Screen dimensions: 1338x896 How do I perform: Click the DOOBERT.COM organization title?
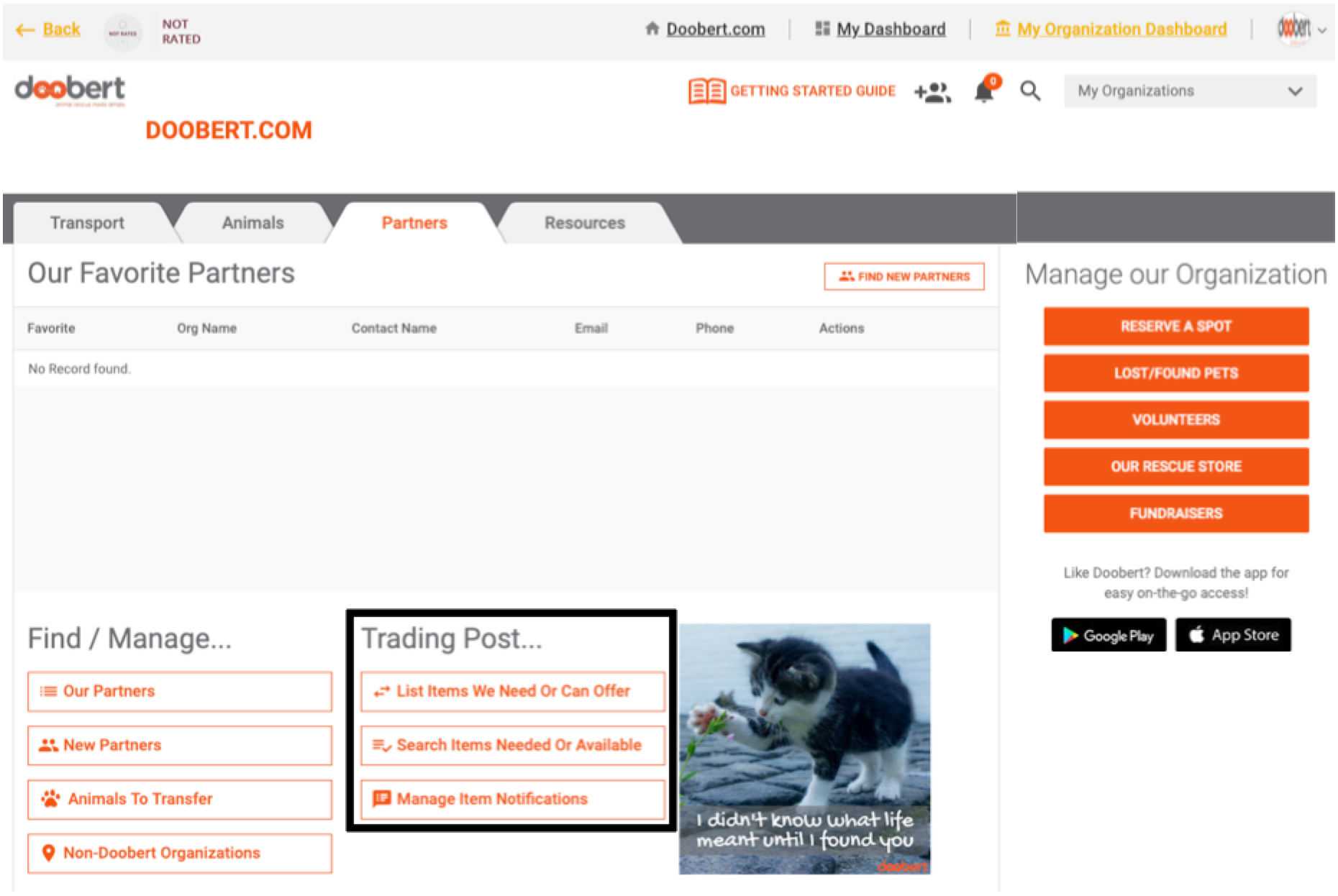[229, 130]
